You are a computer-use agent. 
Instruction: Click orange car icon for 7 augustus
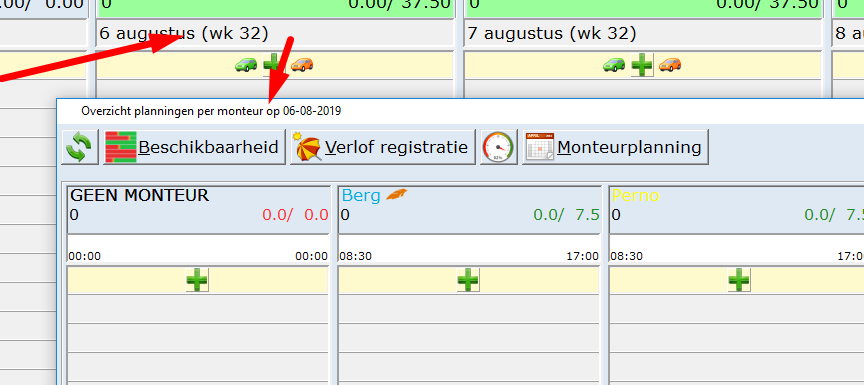click(670, 64)
